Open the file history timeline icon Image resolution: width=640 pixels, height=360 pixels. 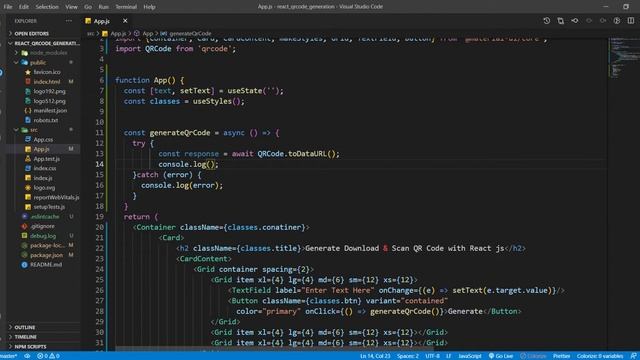[x=547, y=21]
